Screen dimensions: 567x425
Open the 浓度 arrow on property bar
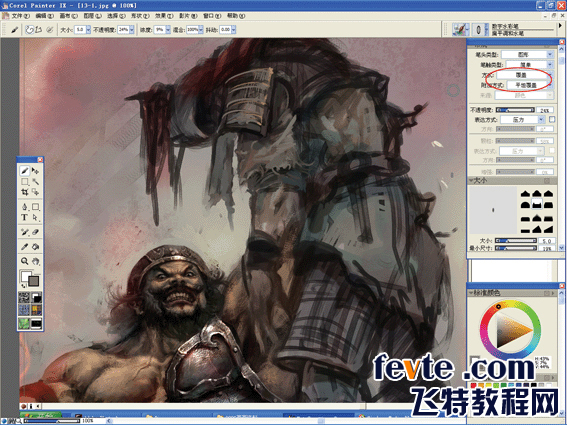168,30
